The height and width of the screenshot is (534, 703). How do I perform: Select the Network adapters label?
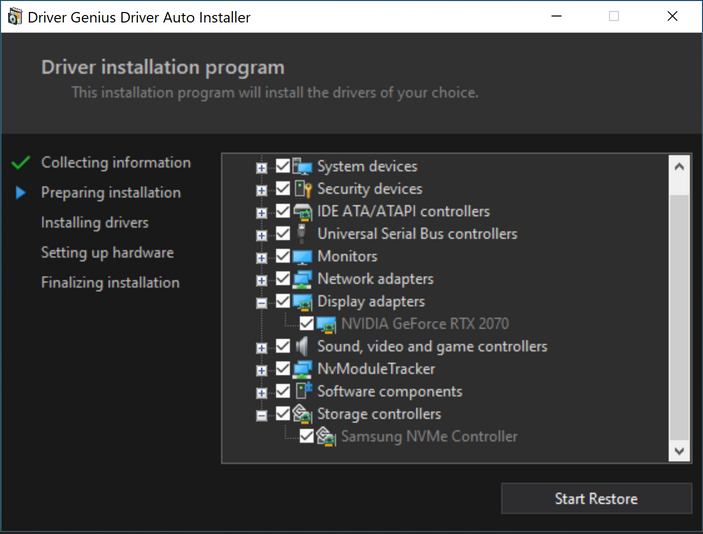375,279
